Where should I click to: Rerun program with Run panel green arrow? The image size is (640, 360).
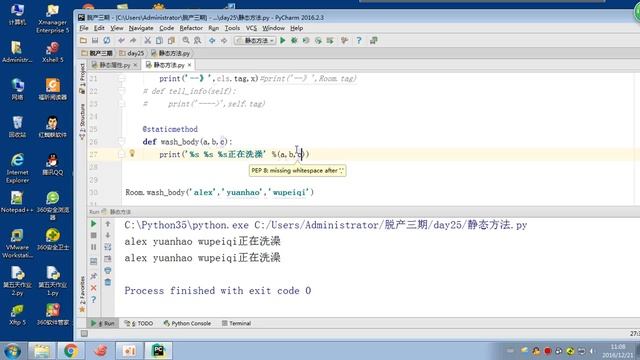[93, 224]
